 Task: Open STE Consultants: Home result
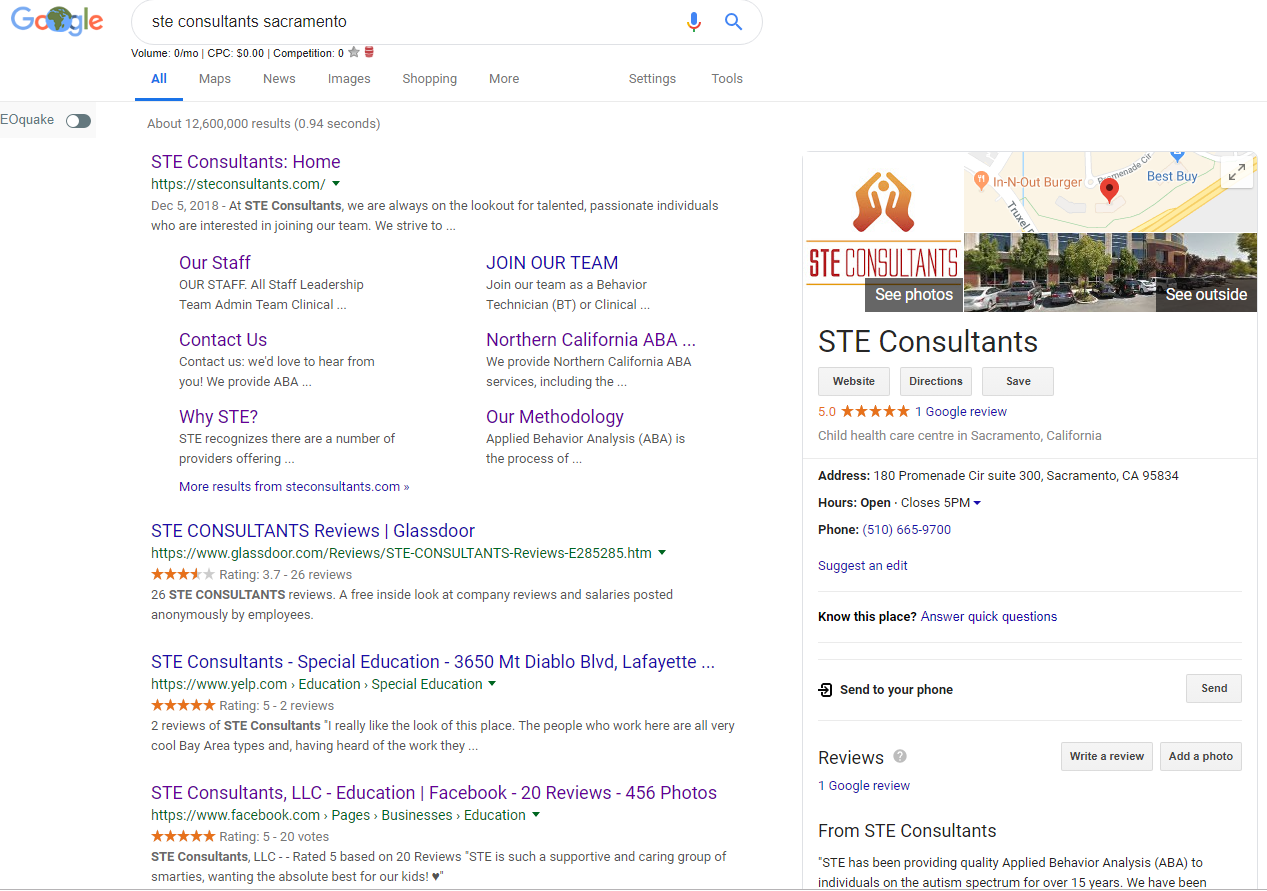(246, 162)
